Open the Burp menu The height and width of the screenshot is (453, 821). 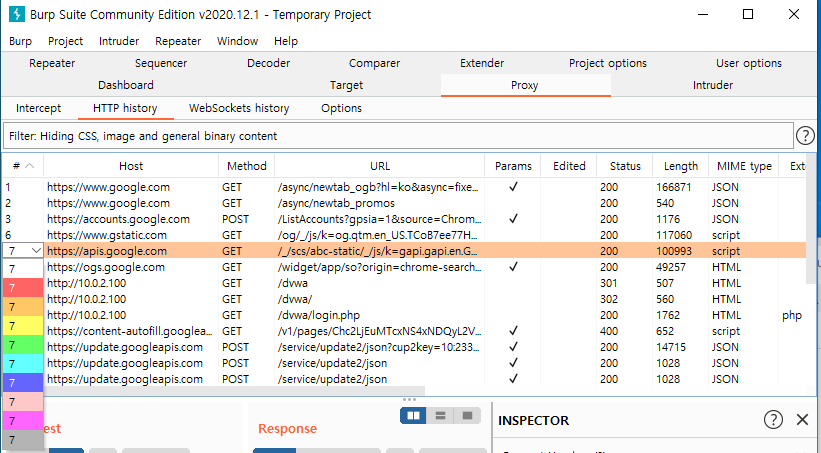click(20, 41)
